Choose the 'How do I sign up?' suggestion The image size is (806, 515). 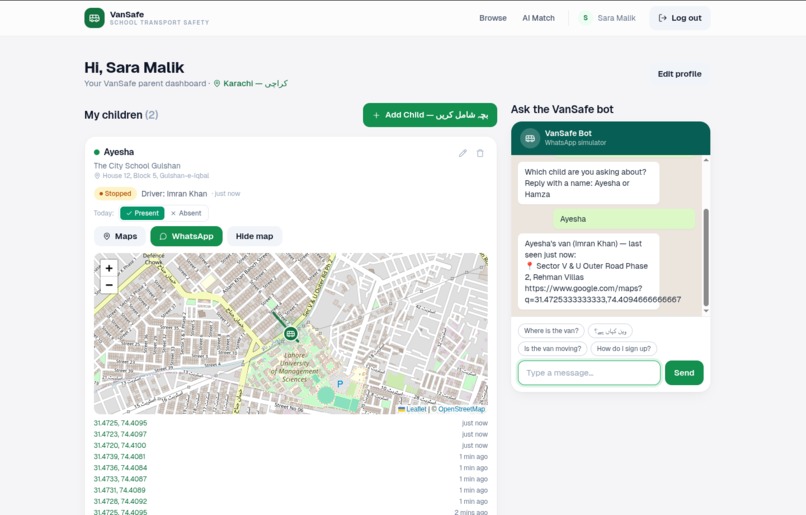coord(624,348)
